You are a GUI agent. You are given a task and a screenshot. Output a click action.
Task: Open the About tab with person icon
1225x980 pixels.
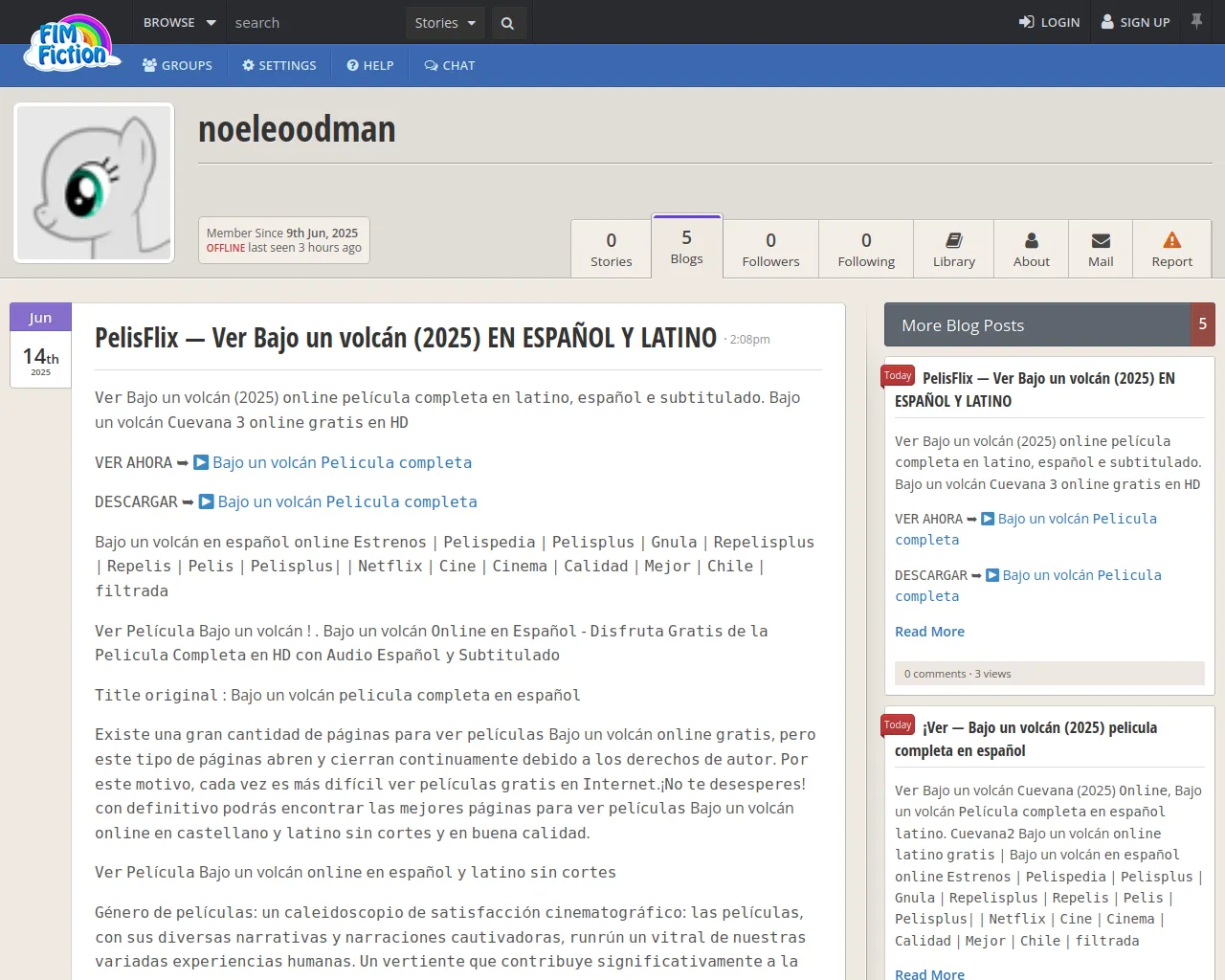pos(1031,249)
